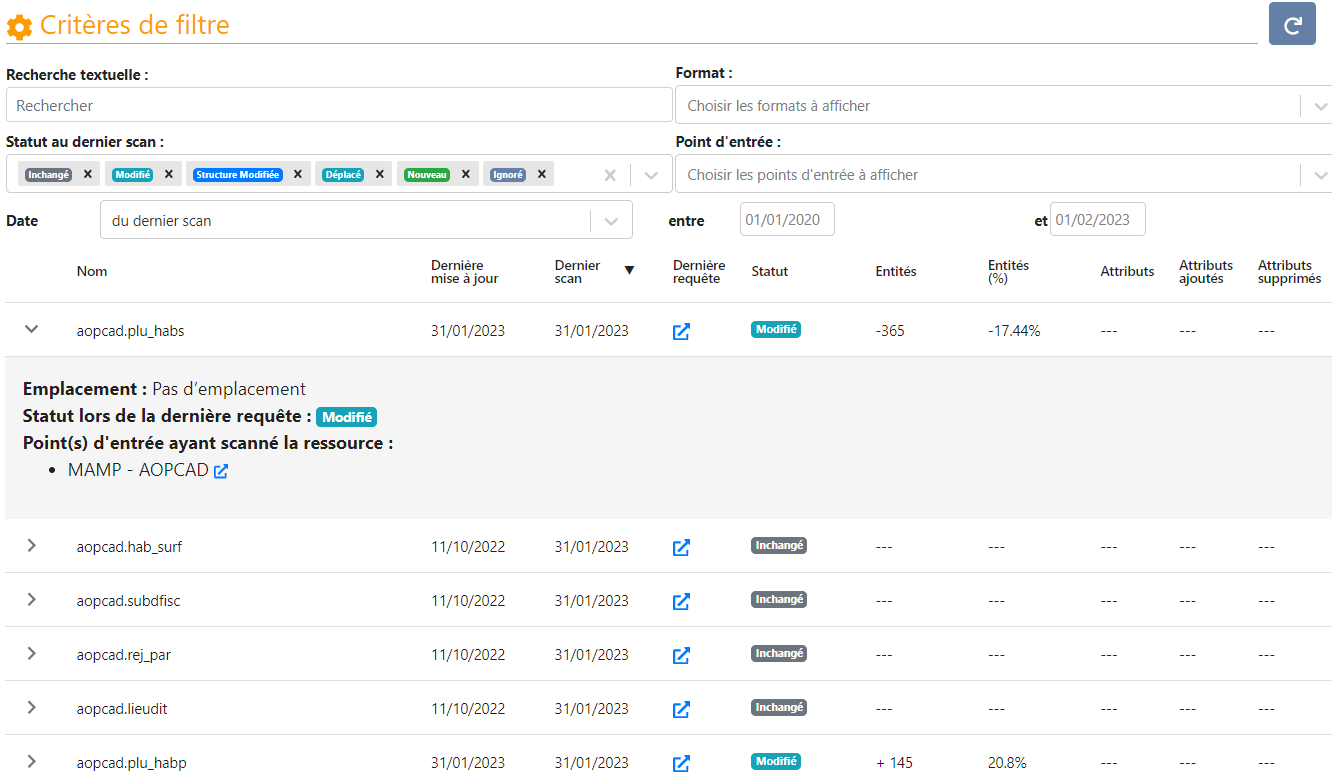Open last request link for aopcad.plu_habp

pyautogui.click(x=681, y=763)
